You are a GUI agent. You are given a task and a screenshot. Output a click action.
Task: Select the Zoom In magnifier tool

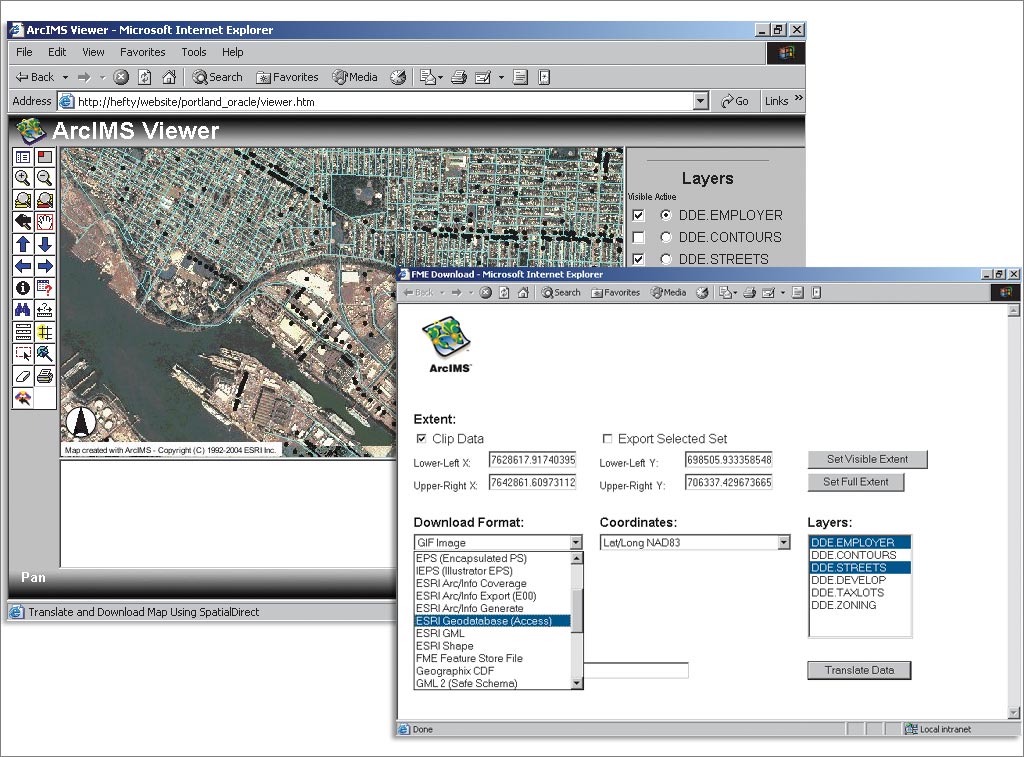click(23, 178)
